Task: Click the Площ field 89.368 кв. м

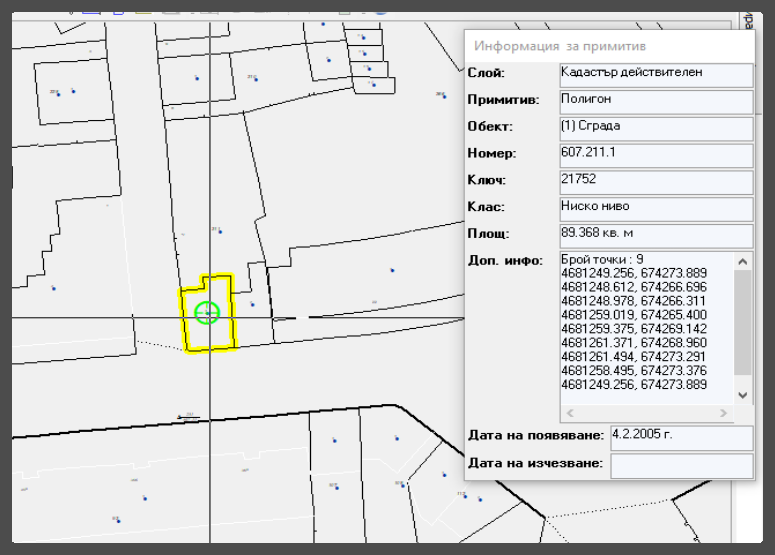Action: 655,235
